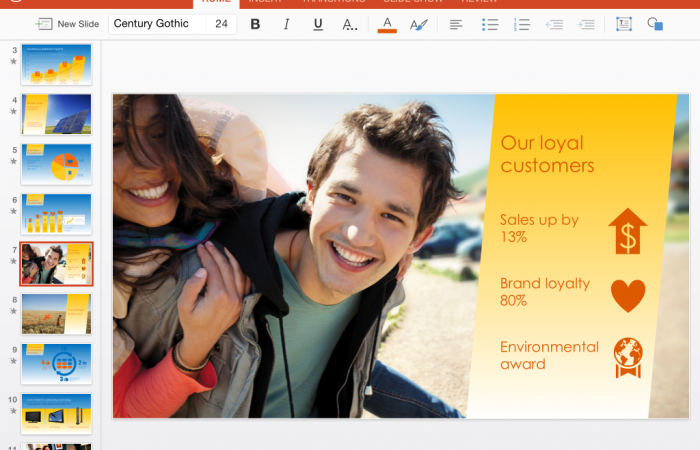700x450 pixels.
Task: Insert a text box
Action: (624, 24)
